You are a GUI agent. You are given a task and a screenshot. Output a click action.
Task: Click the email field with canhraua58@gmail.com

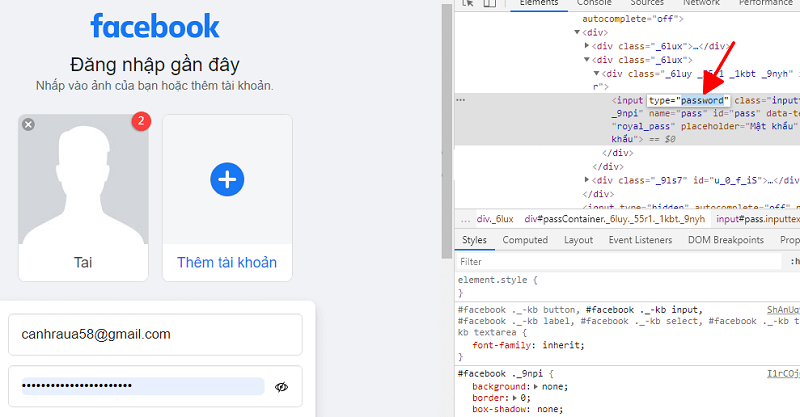(155, 334)
